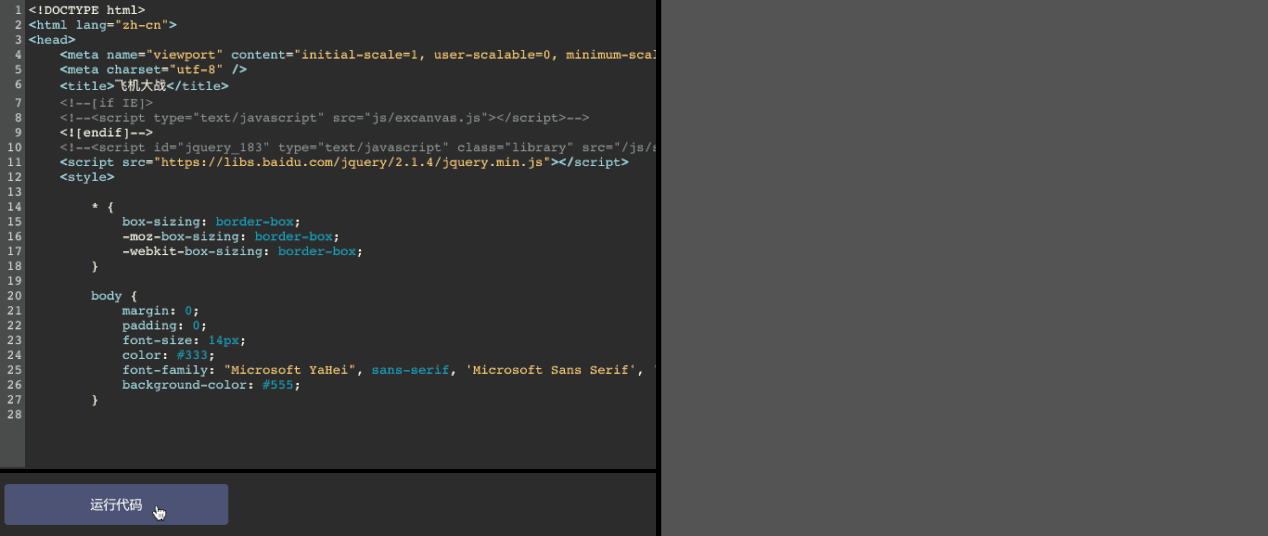Click the color: #333 line
Image resolution: width=1268 pixels, height=536 pixels.
[169, 355]
